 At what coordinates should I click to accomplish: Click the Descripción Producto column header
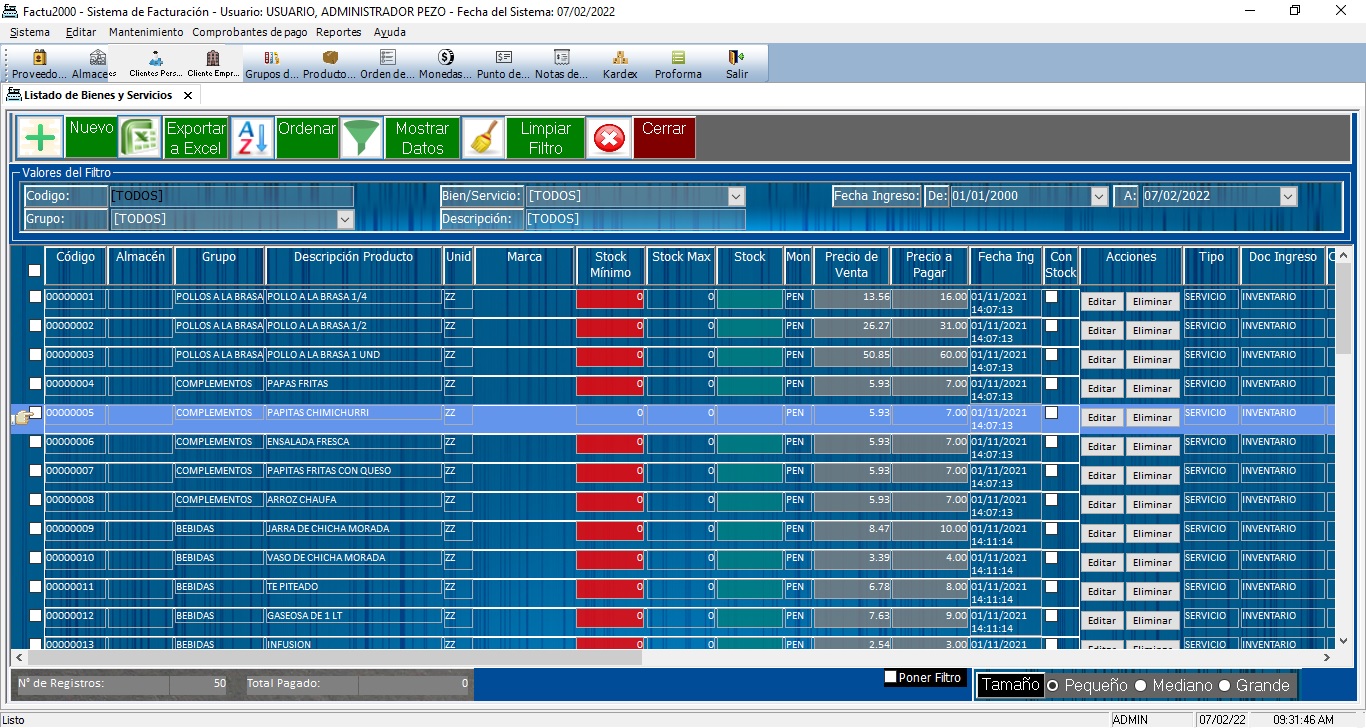tap(354, 265)
